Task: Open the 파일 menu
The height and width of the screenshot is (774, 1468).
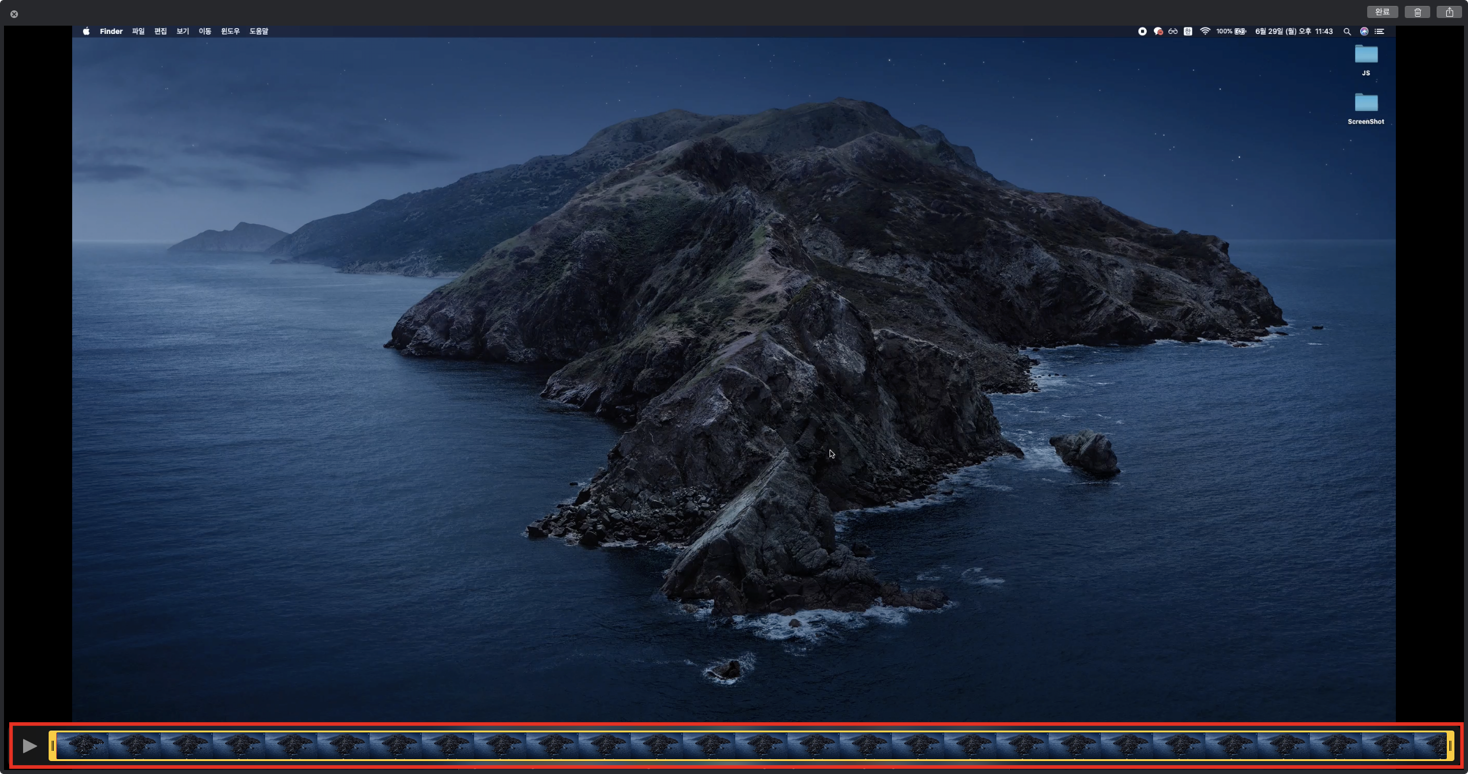Action: 138,31
